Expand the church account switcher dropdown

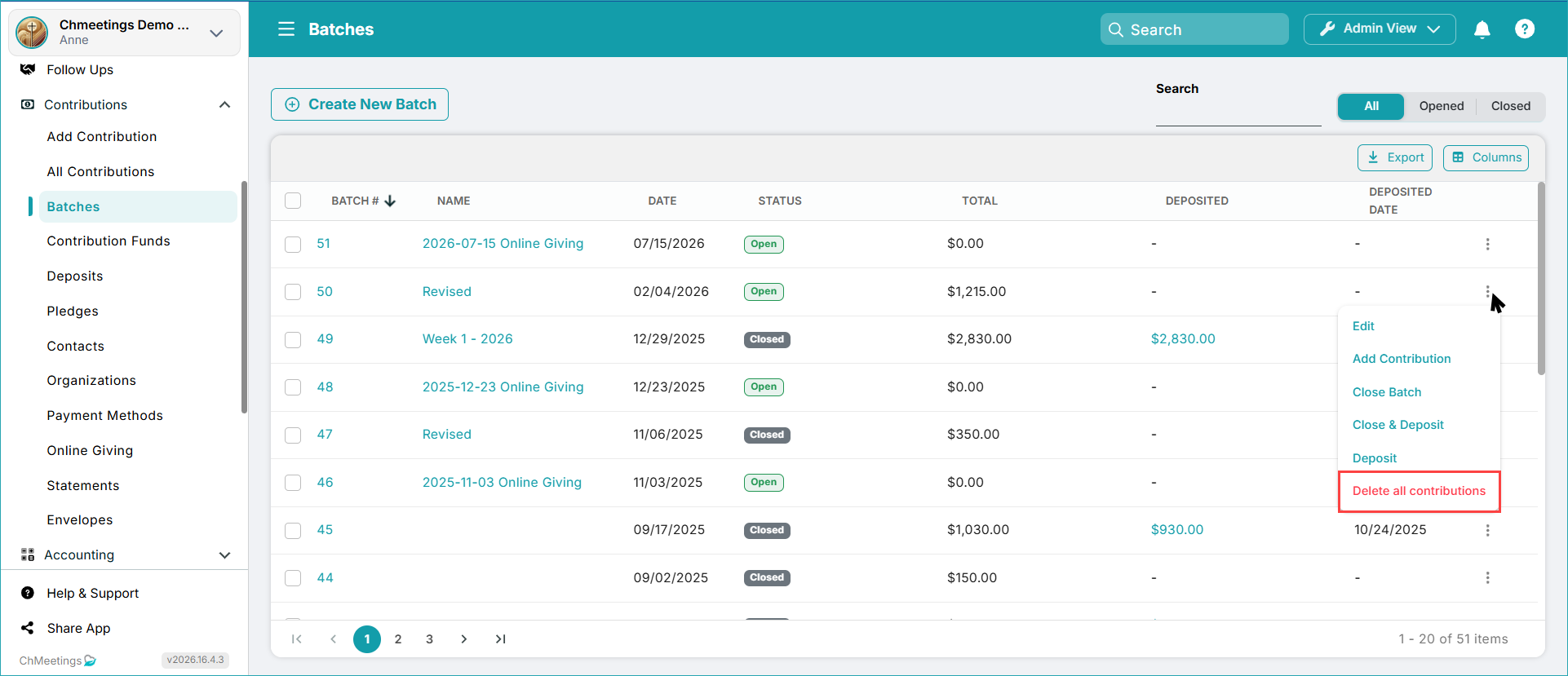tap(216, 33)
